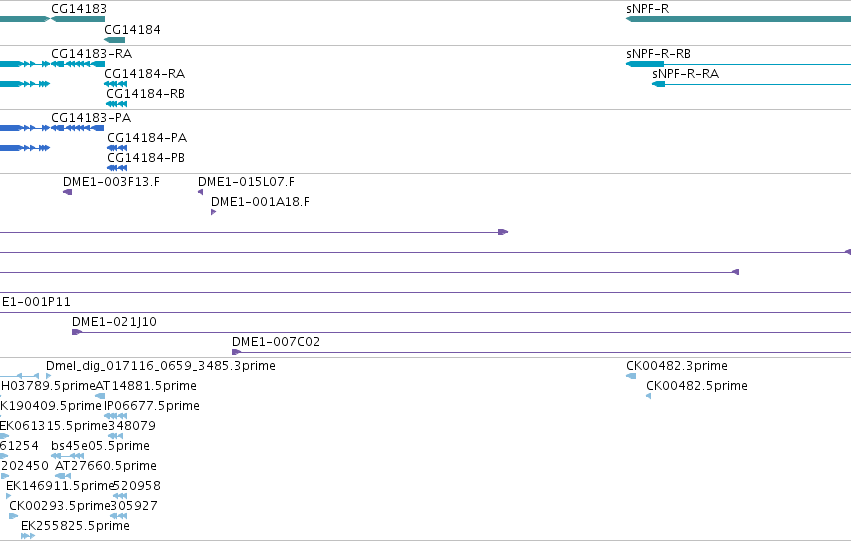Viewport: 851px width, 541px height.
Task: Click the CG14184 gene label
Action: click(x=132, y=30)
